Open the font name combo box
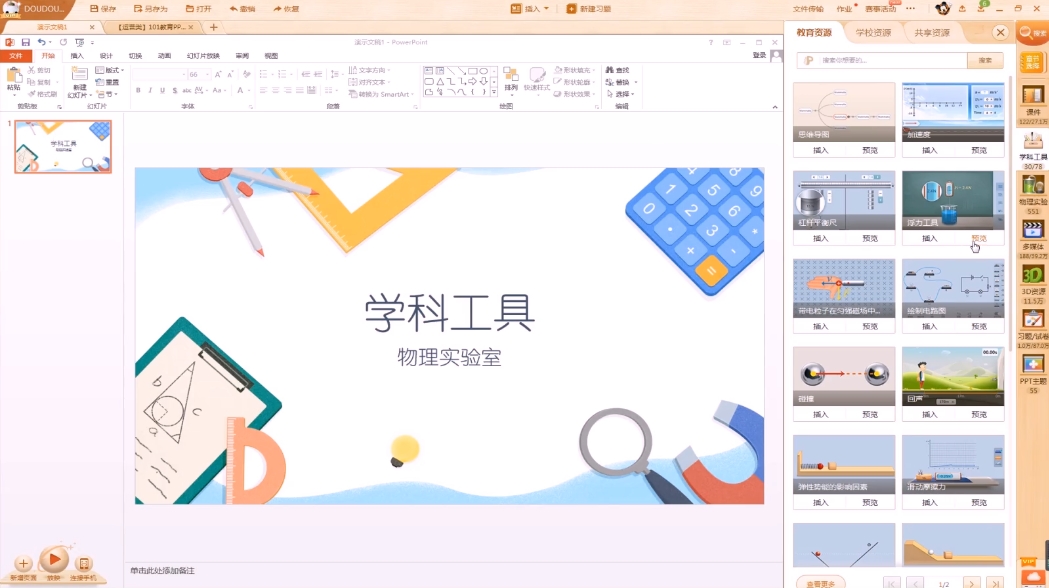Viewport: 1049px width, 588px height. coord(159,74)
